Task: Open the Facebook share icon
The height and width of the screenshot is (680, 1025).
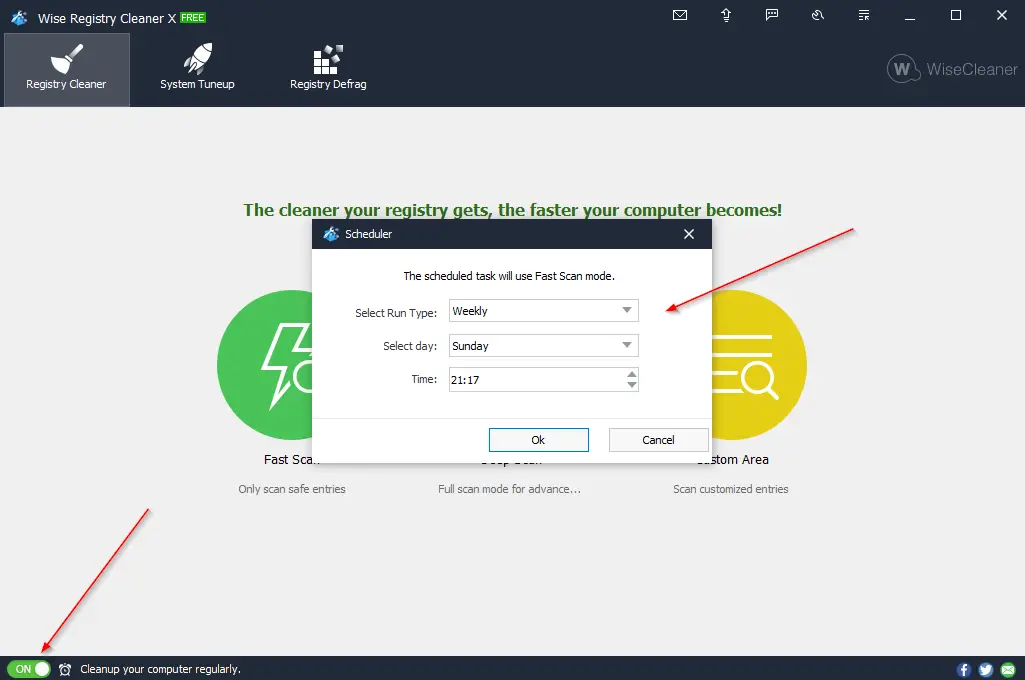Action: [x=964, y=670]
